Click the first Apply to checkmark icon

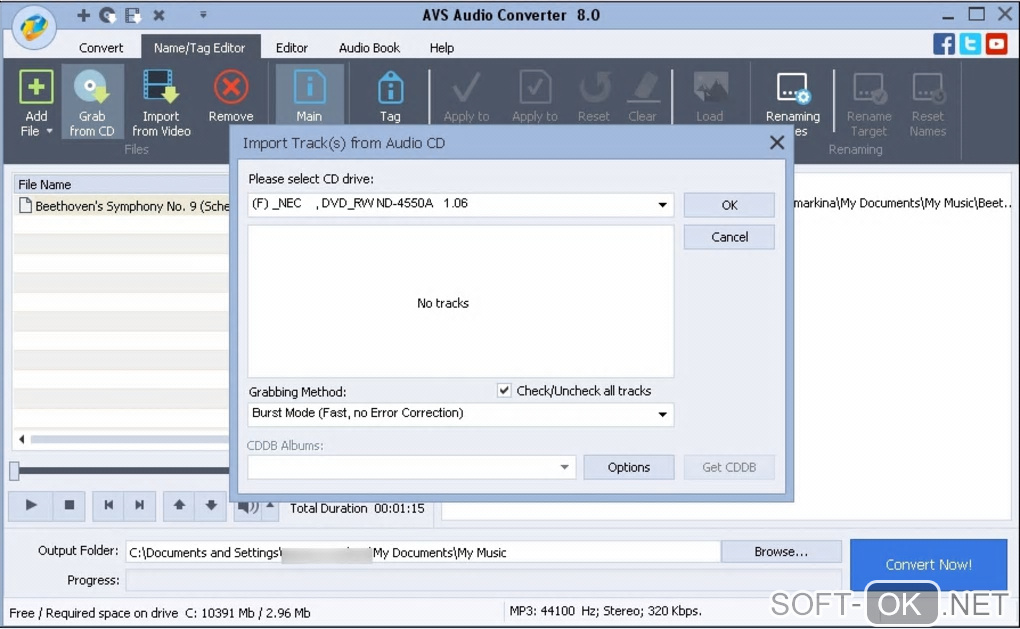click(x=466, y=88)
